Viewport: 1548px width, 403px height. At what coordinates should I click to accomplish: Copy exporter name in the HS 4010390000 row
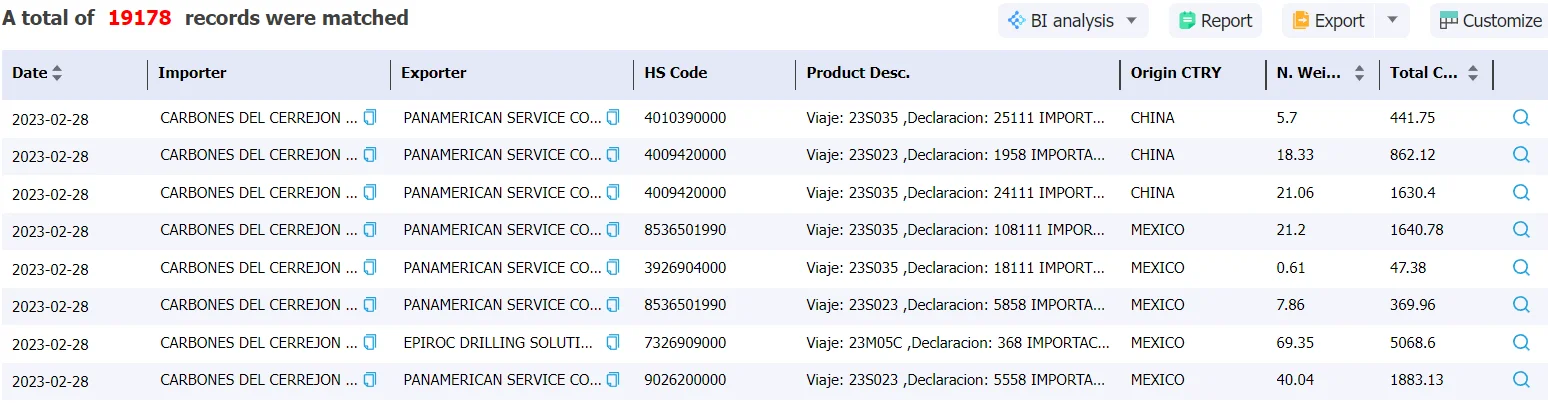click(613, 117)
